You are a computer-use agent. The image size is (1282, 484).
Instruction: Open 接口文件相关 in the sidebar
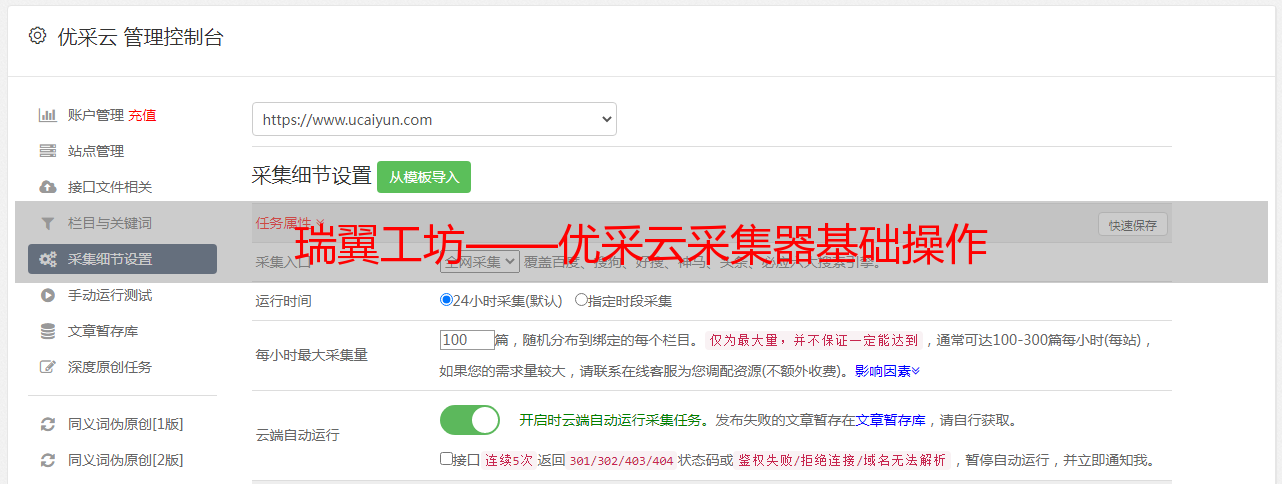pos(110,187)
